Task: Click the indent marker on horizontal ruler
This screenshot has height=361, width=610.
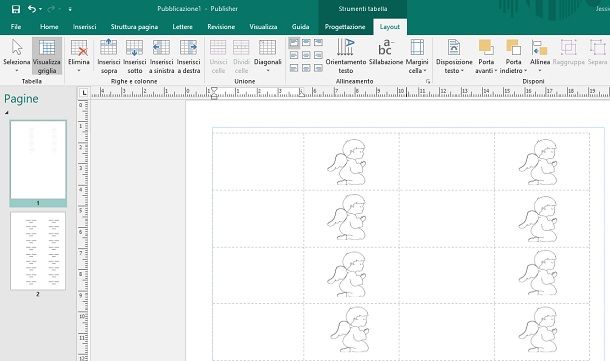Action: coord(214,93)
